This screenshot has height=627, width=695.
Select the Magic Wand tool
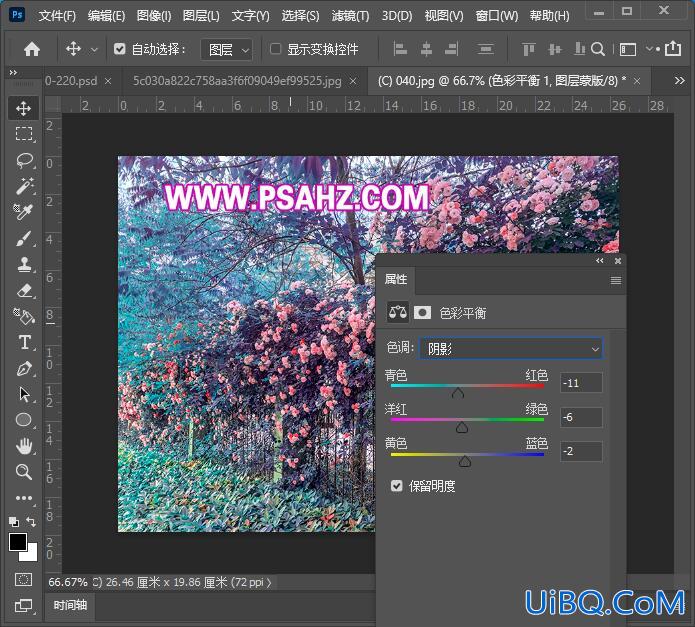click(24, 186)
